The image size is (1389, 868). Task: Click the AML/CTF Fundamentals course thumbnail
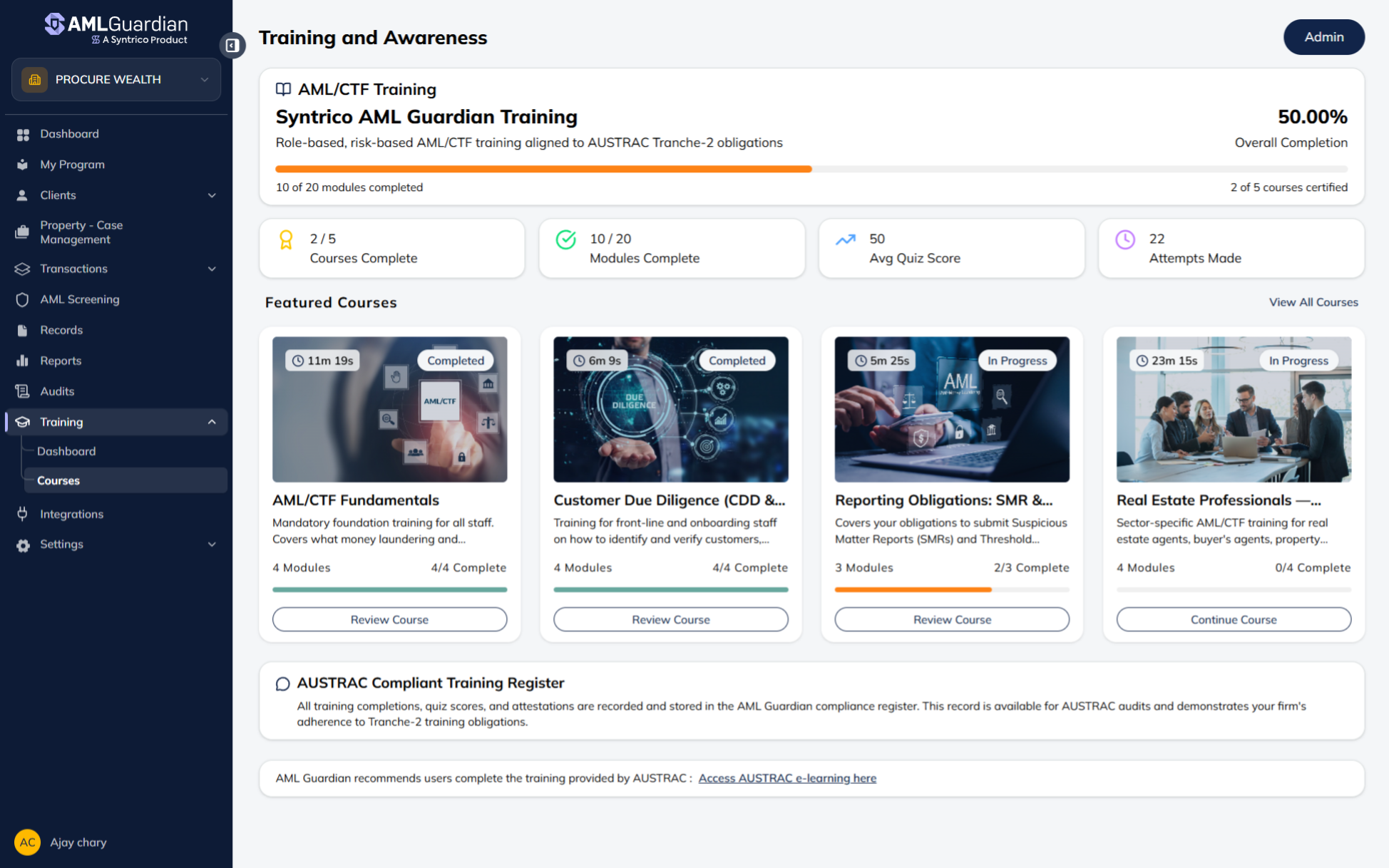click(389, 410)
